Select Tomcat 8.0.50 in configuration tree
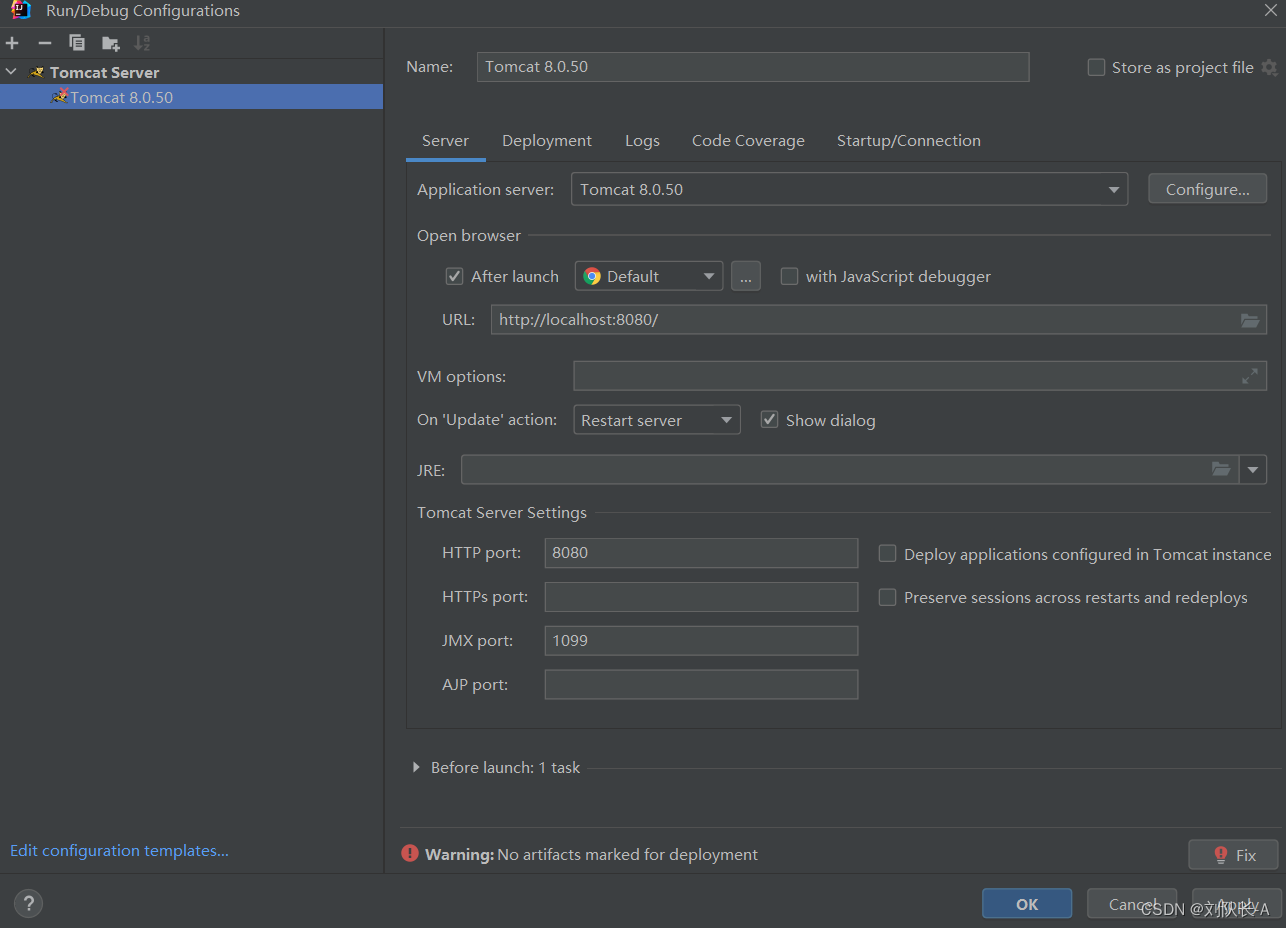The height and width of the screenshot is (928, 1286). pos(191,97)
